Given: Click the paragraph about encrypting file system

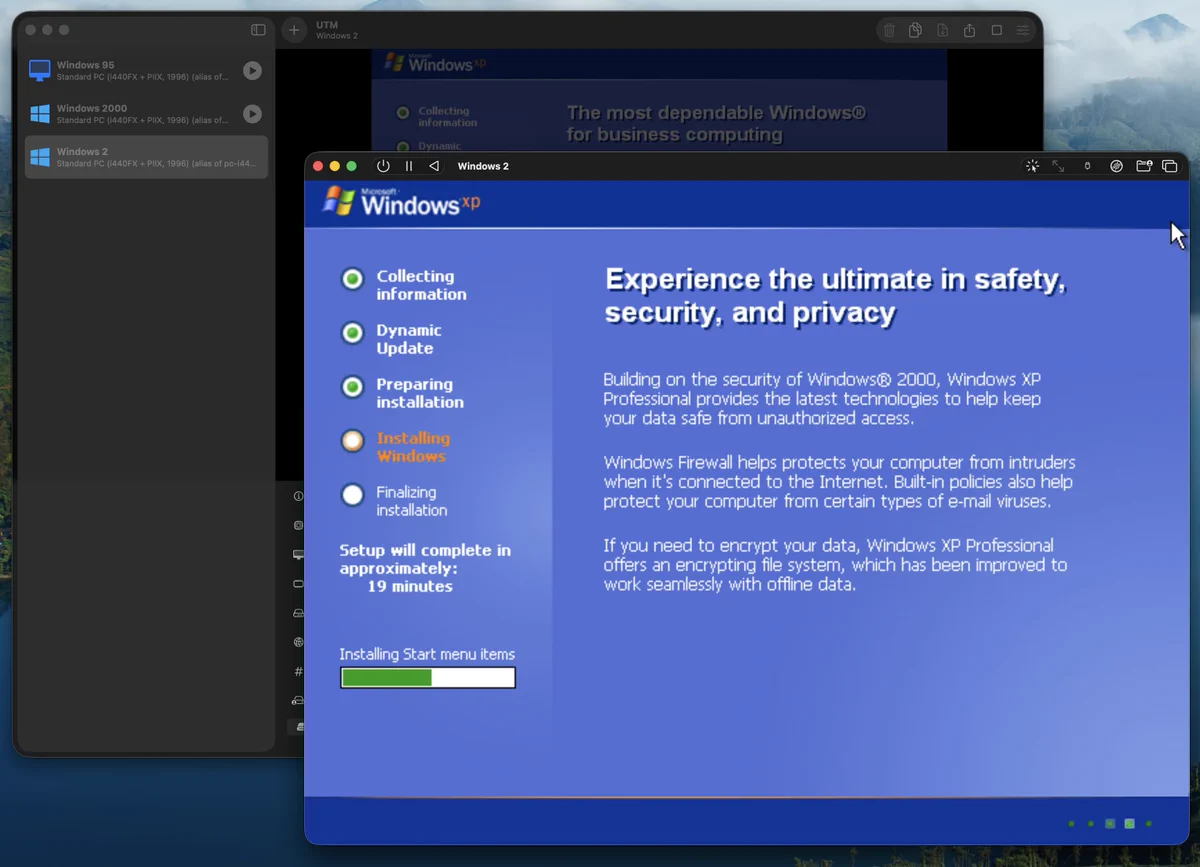Looking at the screenshot, I should (x=836, y=565).
